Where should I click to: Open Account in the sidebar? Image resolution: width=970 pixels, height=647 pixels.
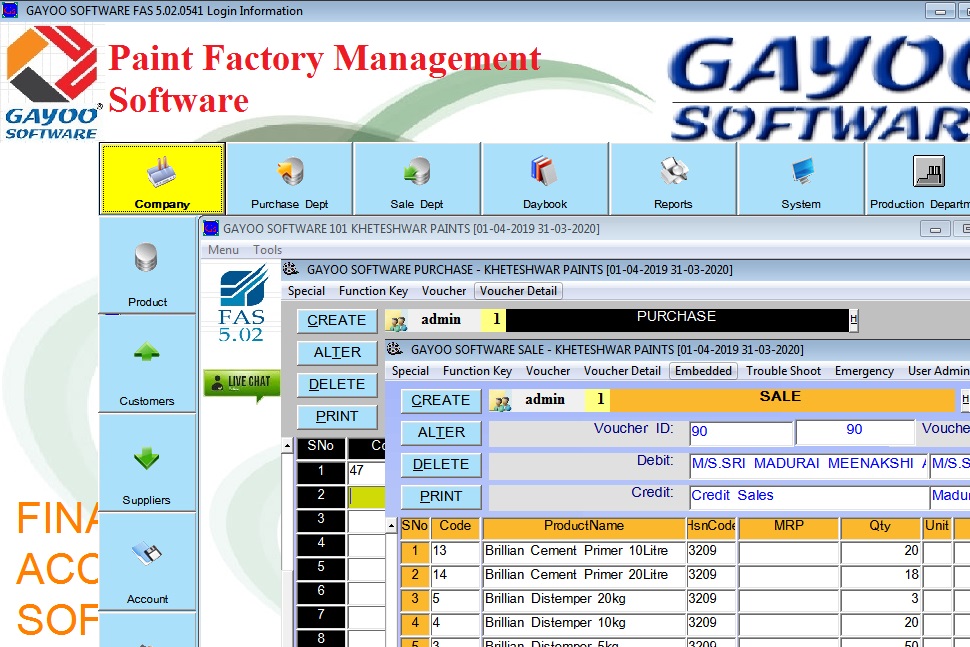pyautogui.click(x=147, y=562)
